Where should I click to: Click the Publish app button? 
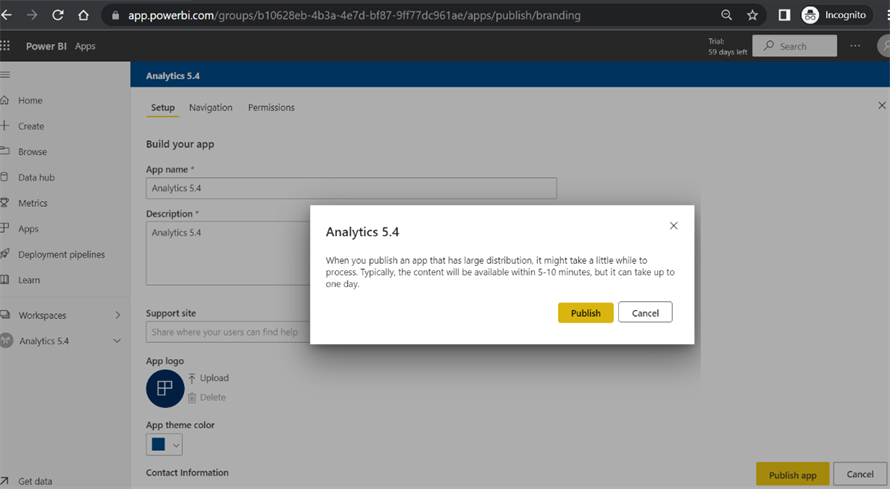pyautogui.click(x=792, y=475)
